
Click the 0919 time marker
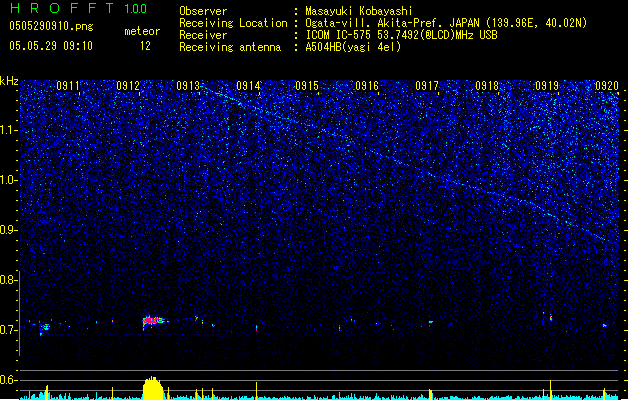[x=547, y=86]
